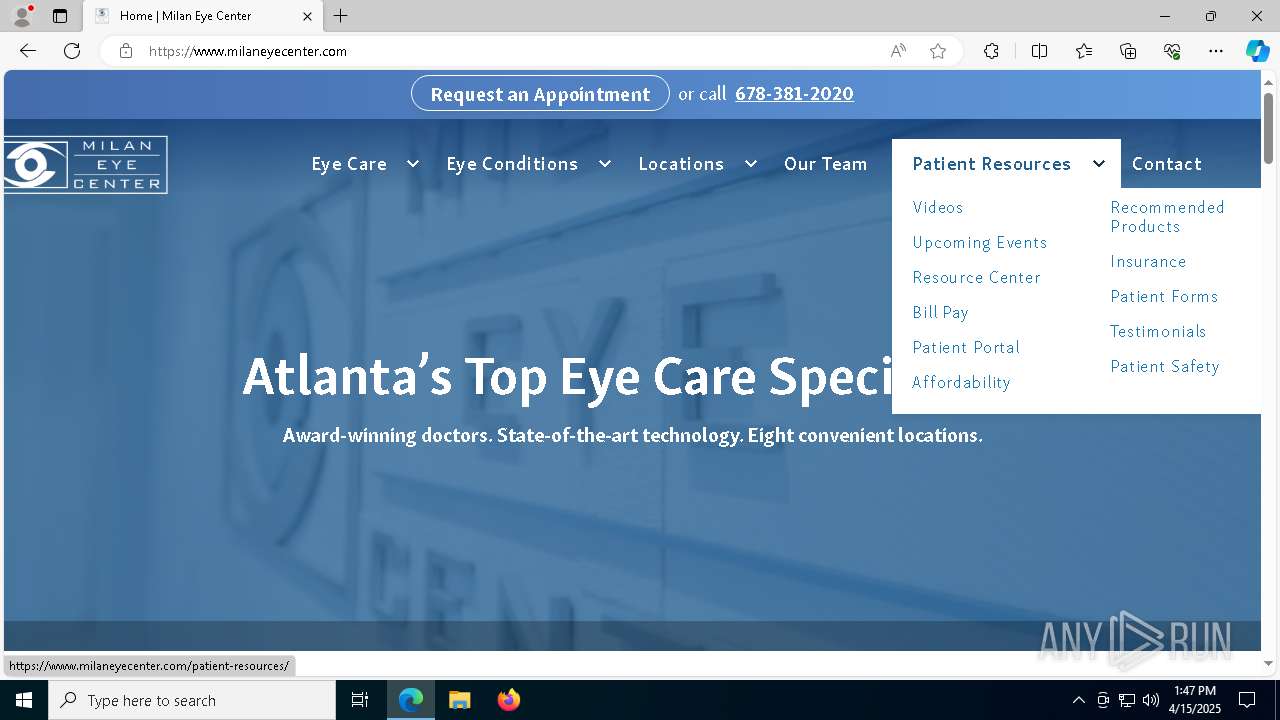Show hidden system tray icons

coord(1078,700)
